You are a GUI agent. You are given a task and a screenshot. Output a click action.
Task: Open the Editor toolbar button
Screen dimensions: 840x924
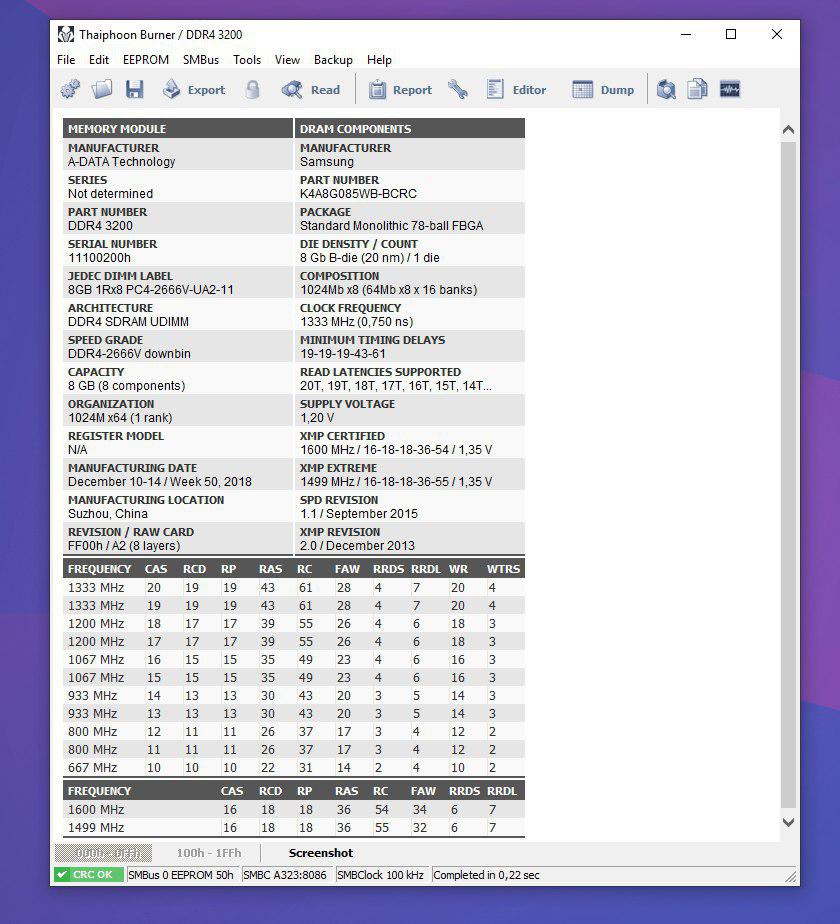click(x=516, y=90)
